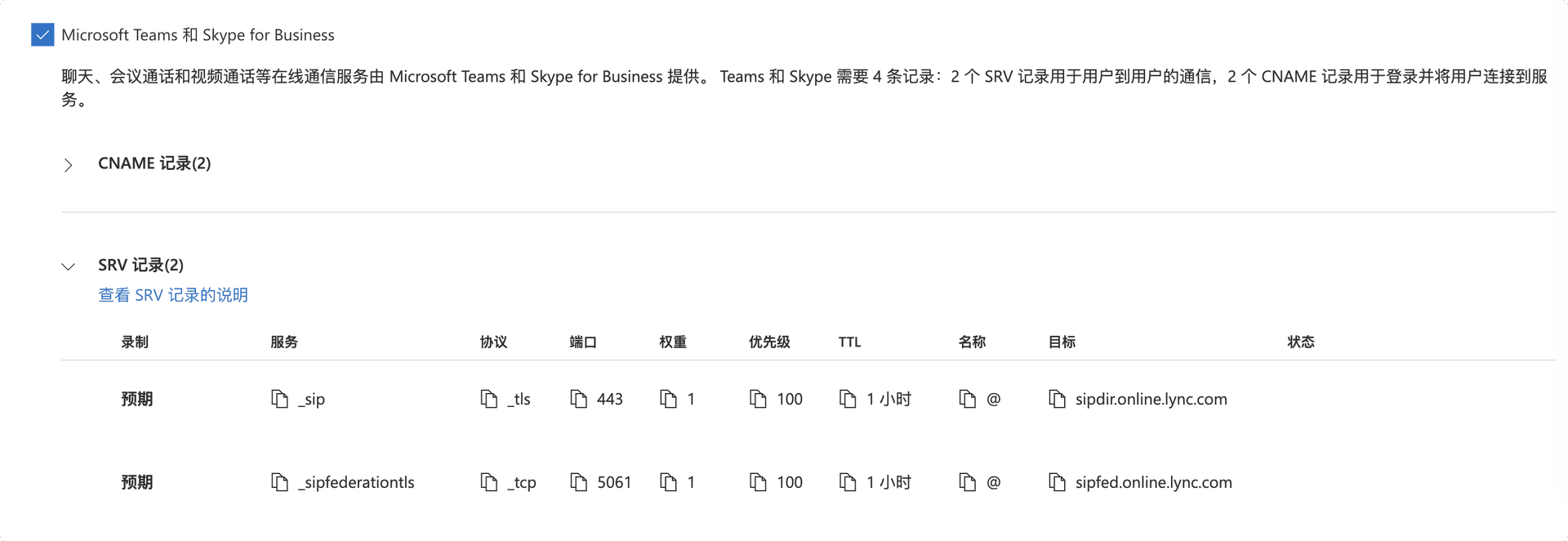Copy the _sip service value
The height and width of the screenshot is (541, 1568).
(280, 399)
